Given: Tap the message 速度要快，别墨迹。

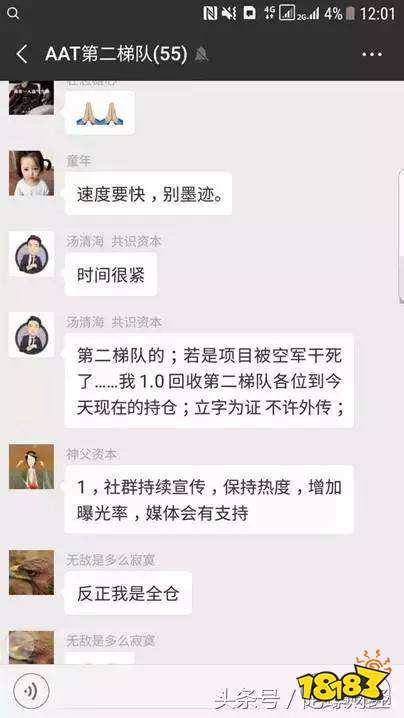Looking at the screenshot, I should click(148, 193).
